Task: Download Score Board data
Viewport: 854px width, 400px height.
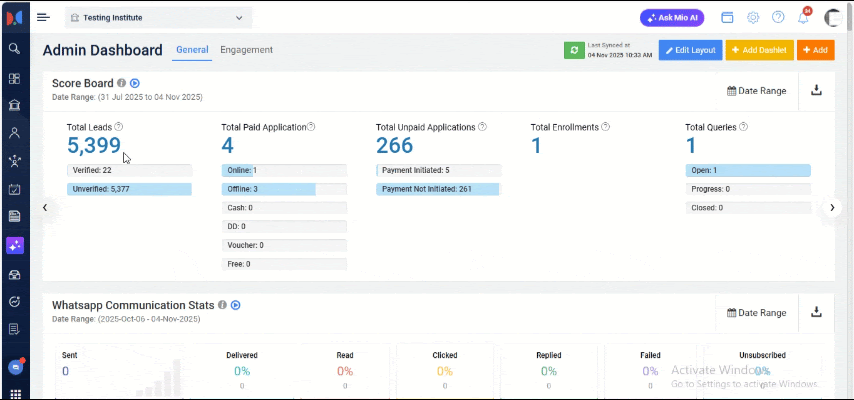Action: pyautogui.click(x=816, y=90)
